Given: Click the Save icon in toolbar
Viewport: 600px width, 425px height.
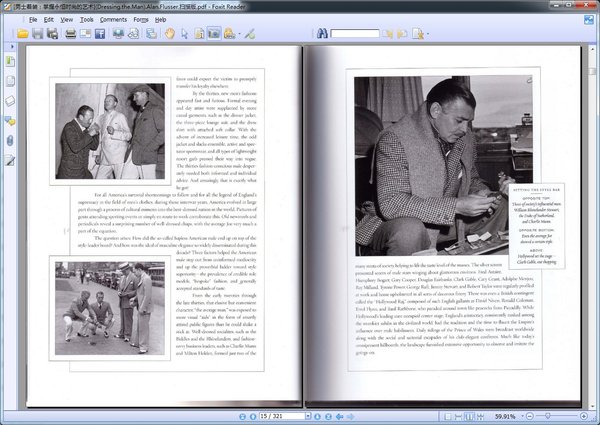Looking at the screenshot, I should tap(38, 33).
